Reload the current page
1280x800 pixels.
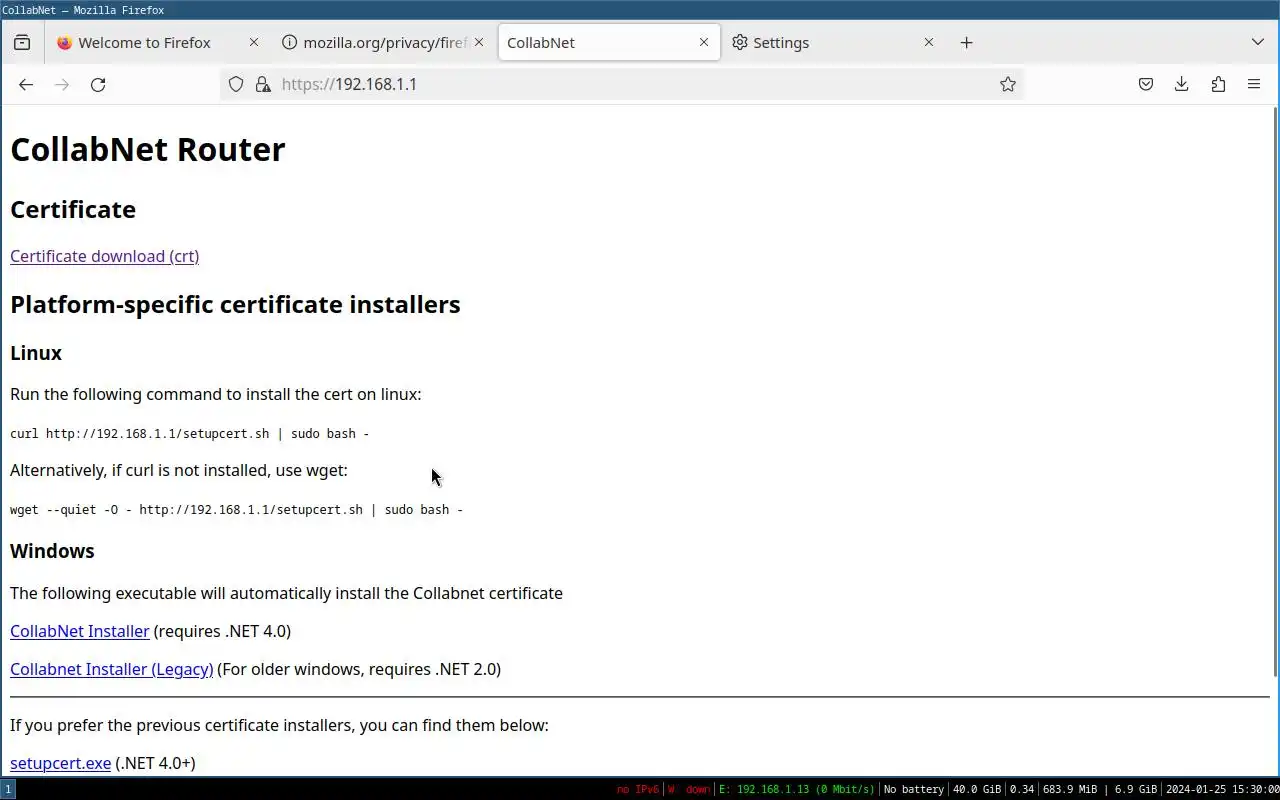pyautogui.click(x=98, y=84)
